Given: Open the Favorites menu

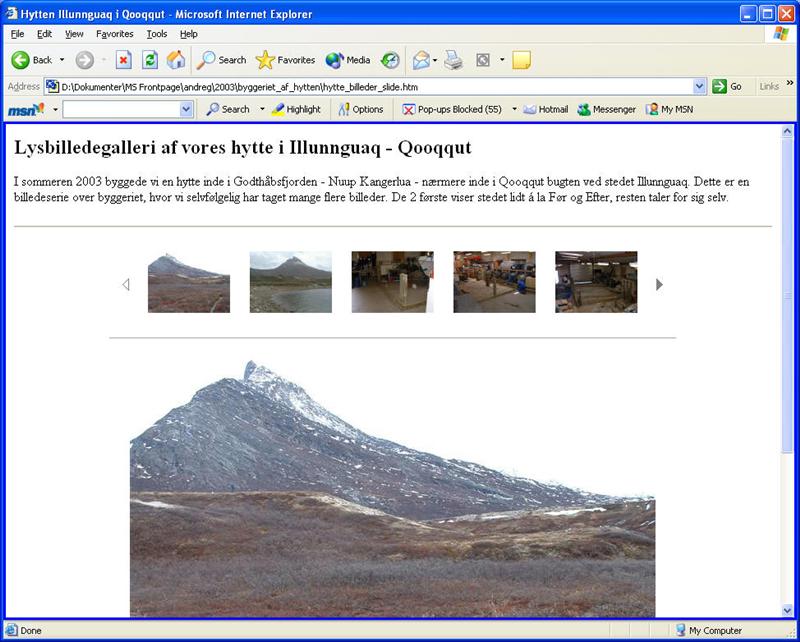Looking at the screenshot, I should [115, 34].
